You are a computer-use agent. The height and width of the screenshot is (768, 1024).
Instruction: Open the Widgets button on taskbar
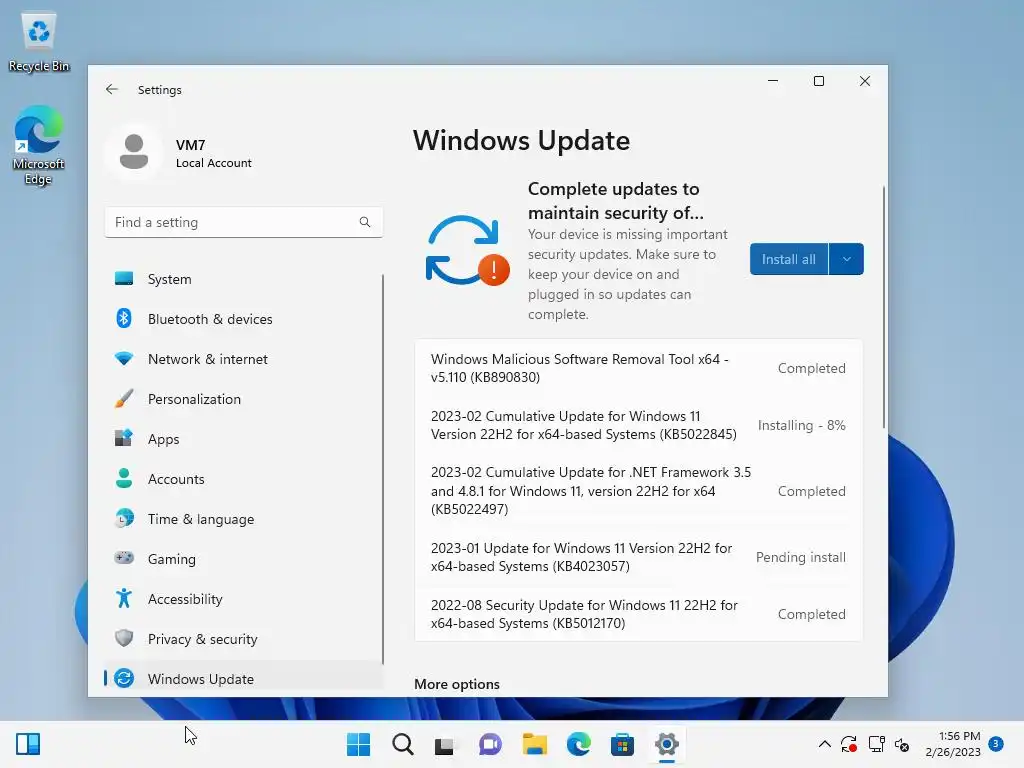tap(28, 744)
